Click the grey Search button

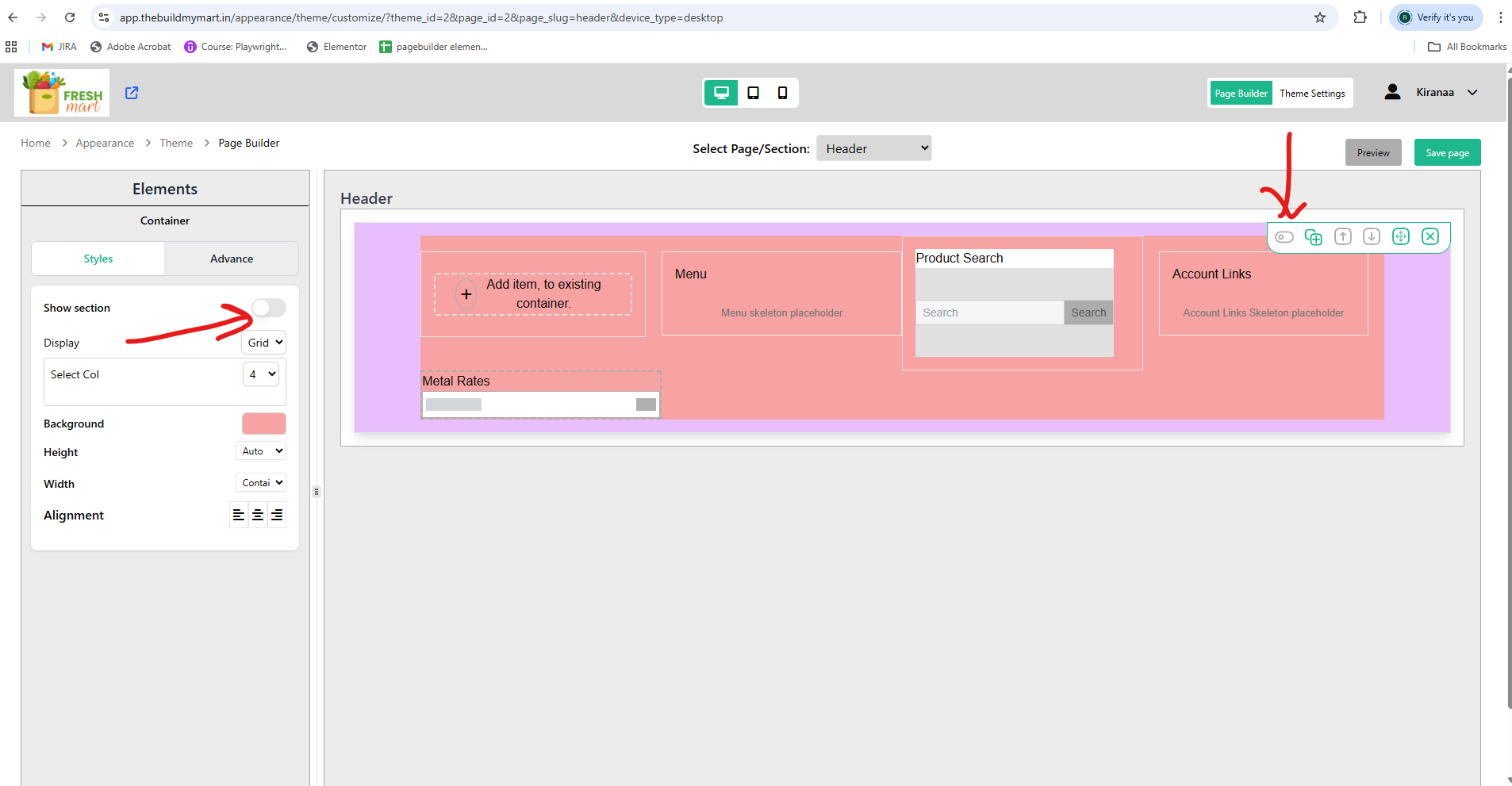[1088, 312]
